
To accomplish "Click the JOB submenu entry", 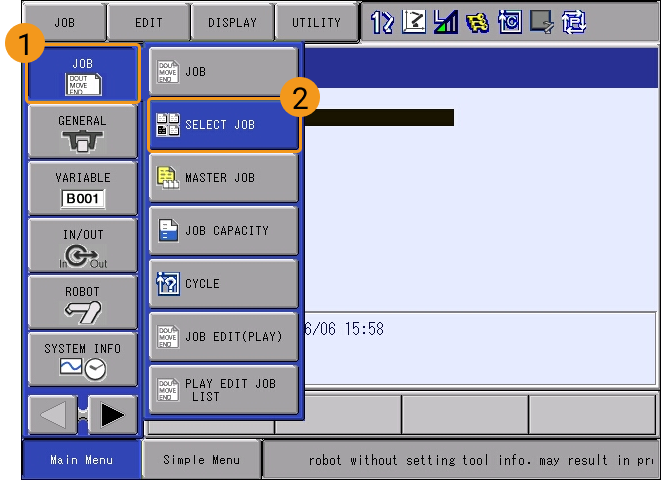I will pyautogui.click(x=223, y=72).
